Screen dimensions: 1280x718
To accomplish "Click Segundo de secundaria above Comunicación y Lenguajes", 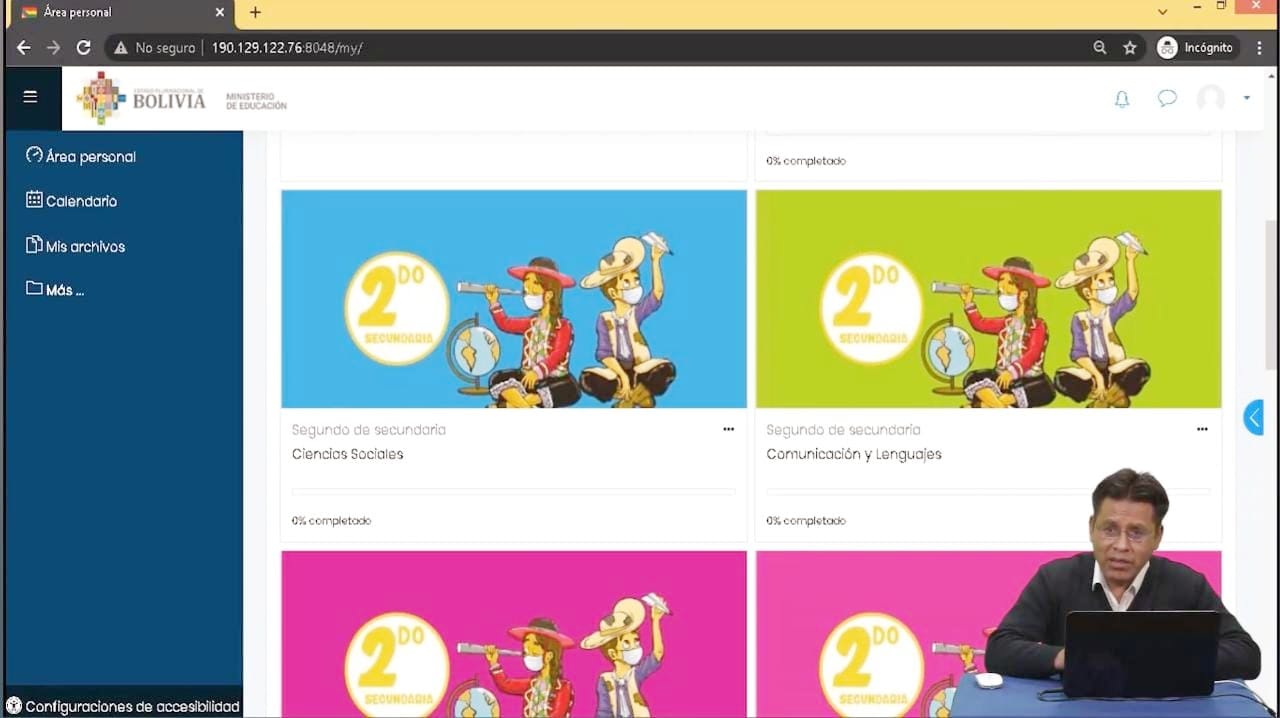I will tap(843, 430).
